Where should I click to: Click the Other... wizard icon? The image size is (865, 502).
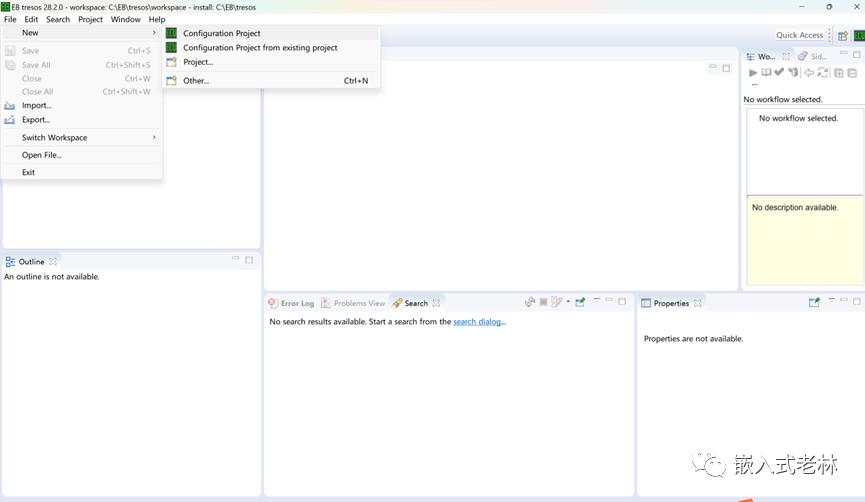[x=172, y=81]
